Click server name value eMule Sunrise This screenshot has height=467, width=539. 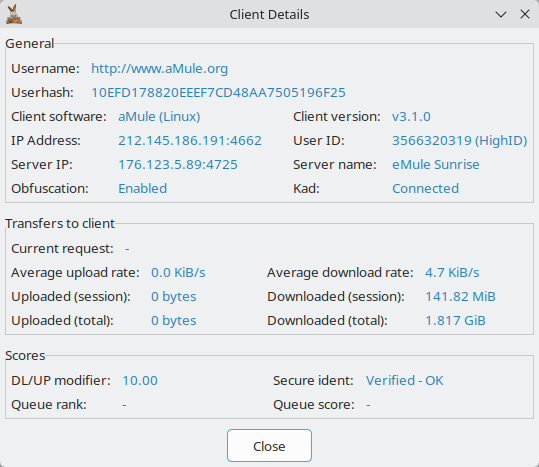pos(436,165)
